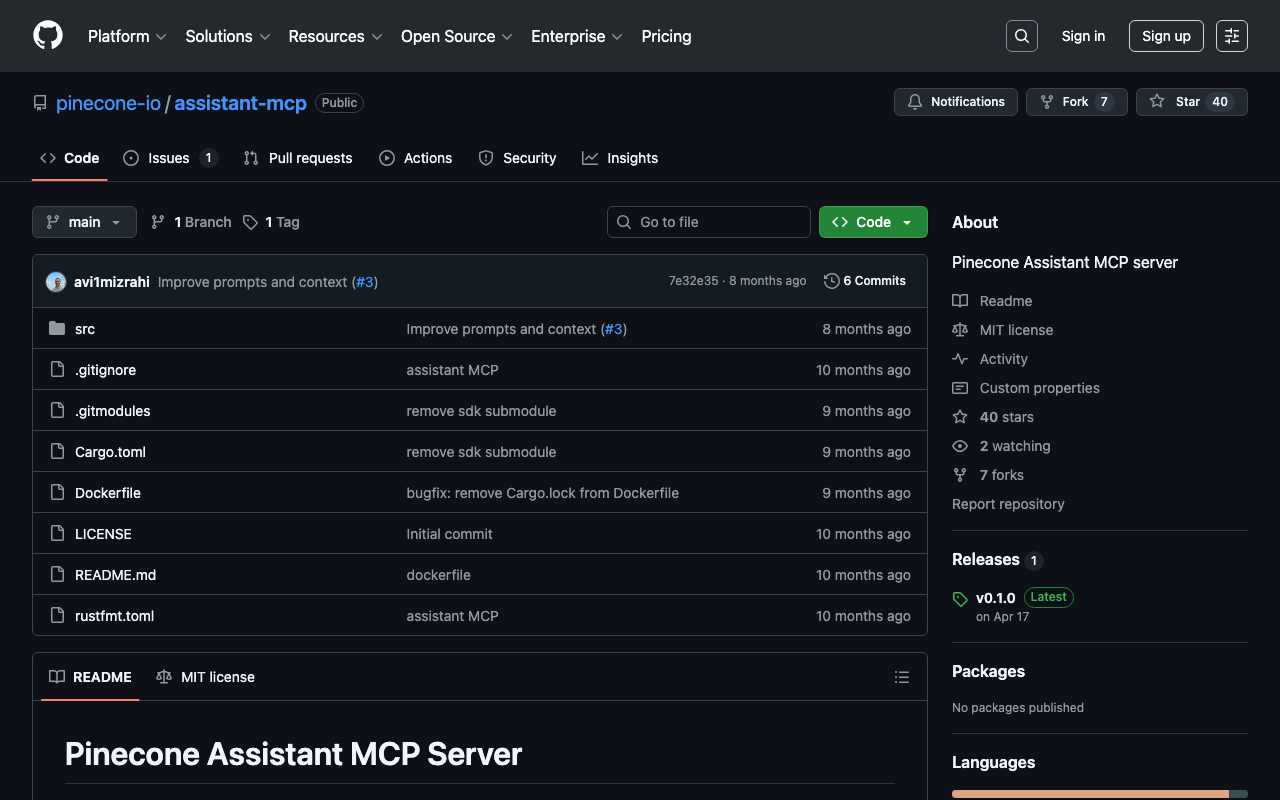Click the Languages color bar
1280x800 pixels.
click(1090, 794)
